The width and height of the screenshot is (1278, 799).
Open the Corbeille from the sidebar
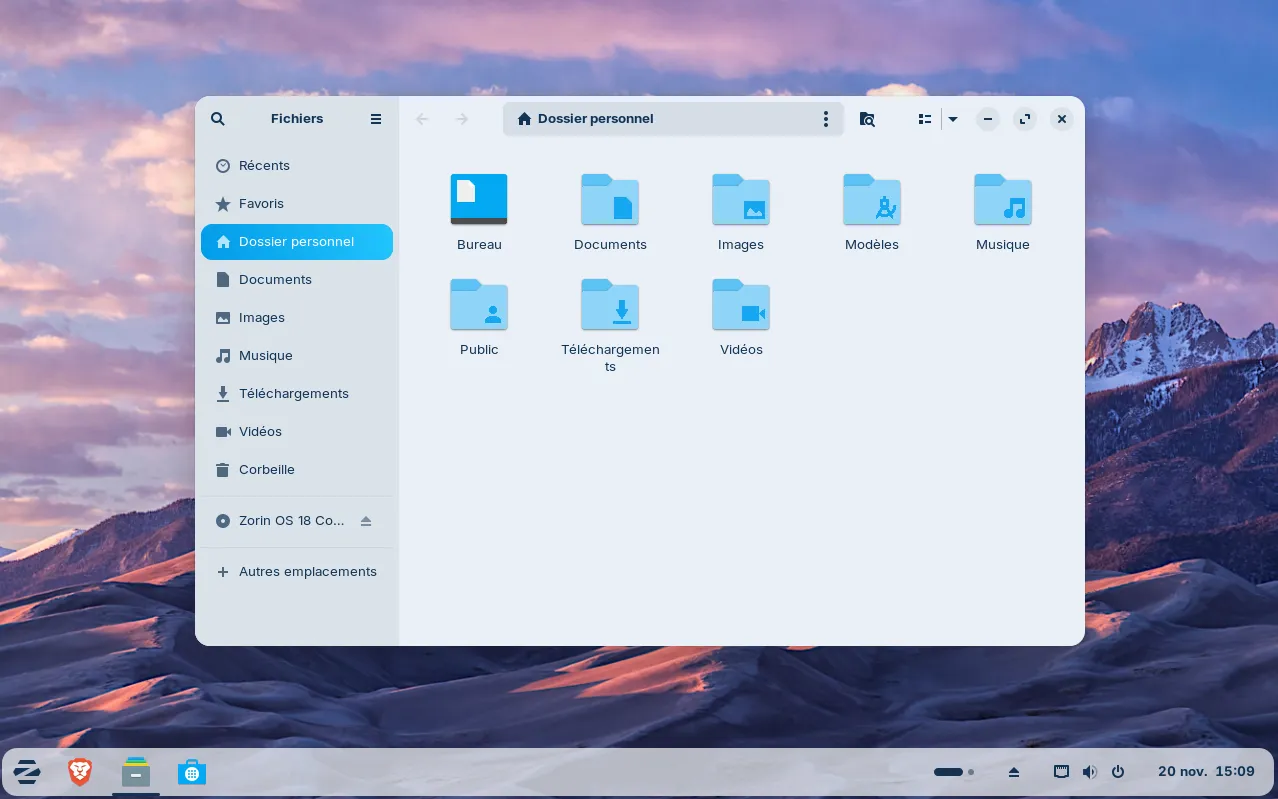click(266, 470)
